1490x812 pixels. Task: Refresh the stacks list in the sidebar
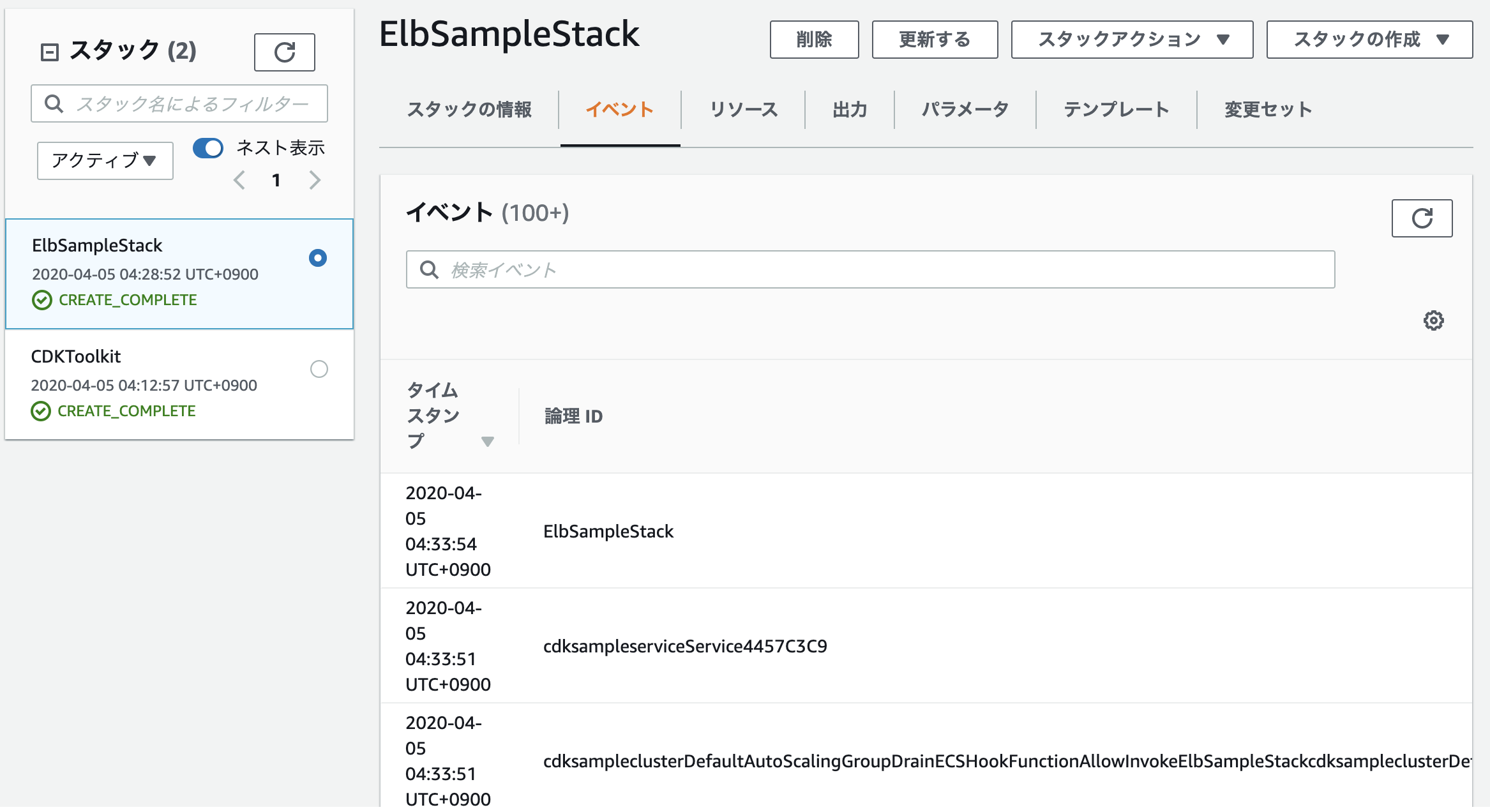(x=284, y=51)
